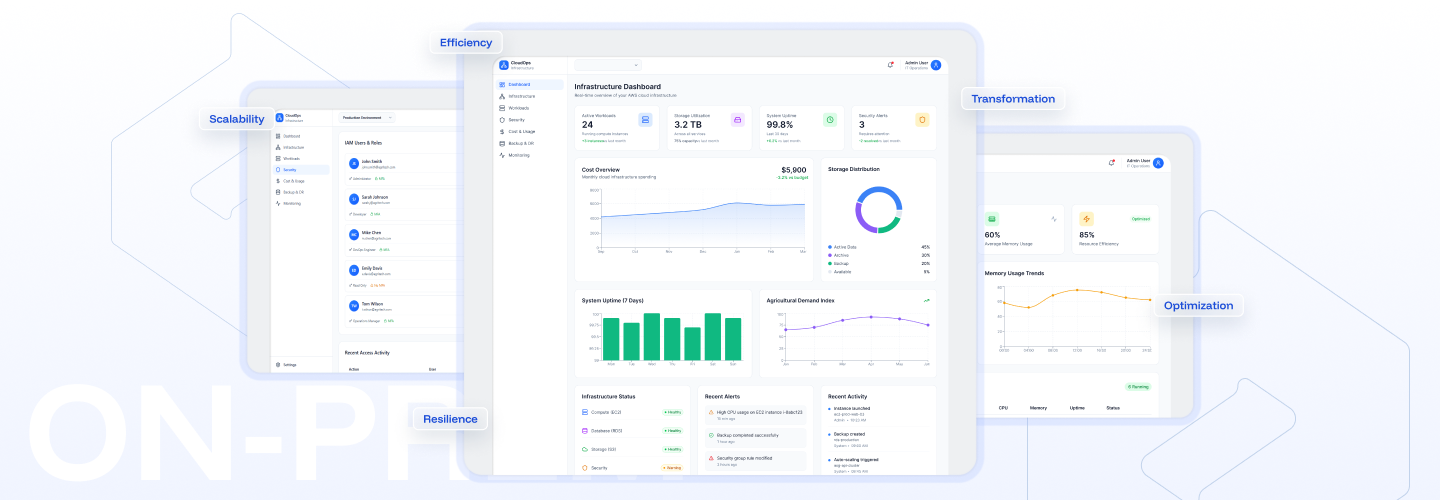Select Monitoring in the center dashboard sidebar
This screenshot has height=500, width=1440.
coord(518,155)
